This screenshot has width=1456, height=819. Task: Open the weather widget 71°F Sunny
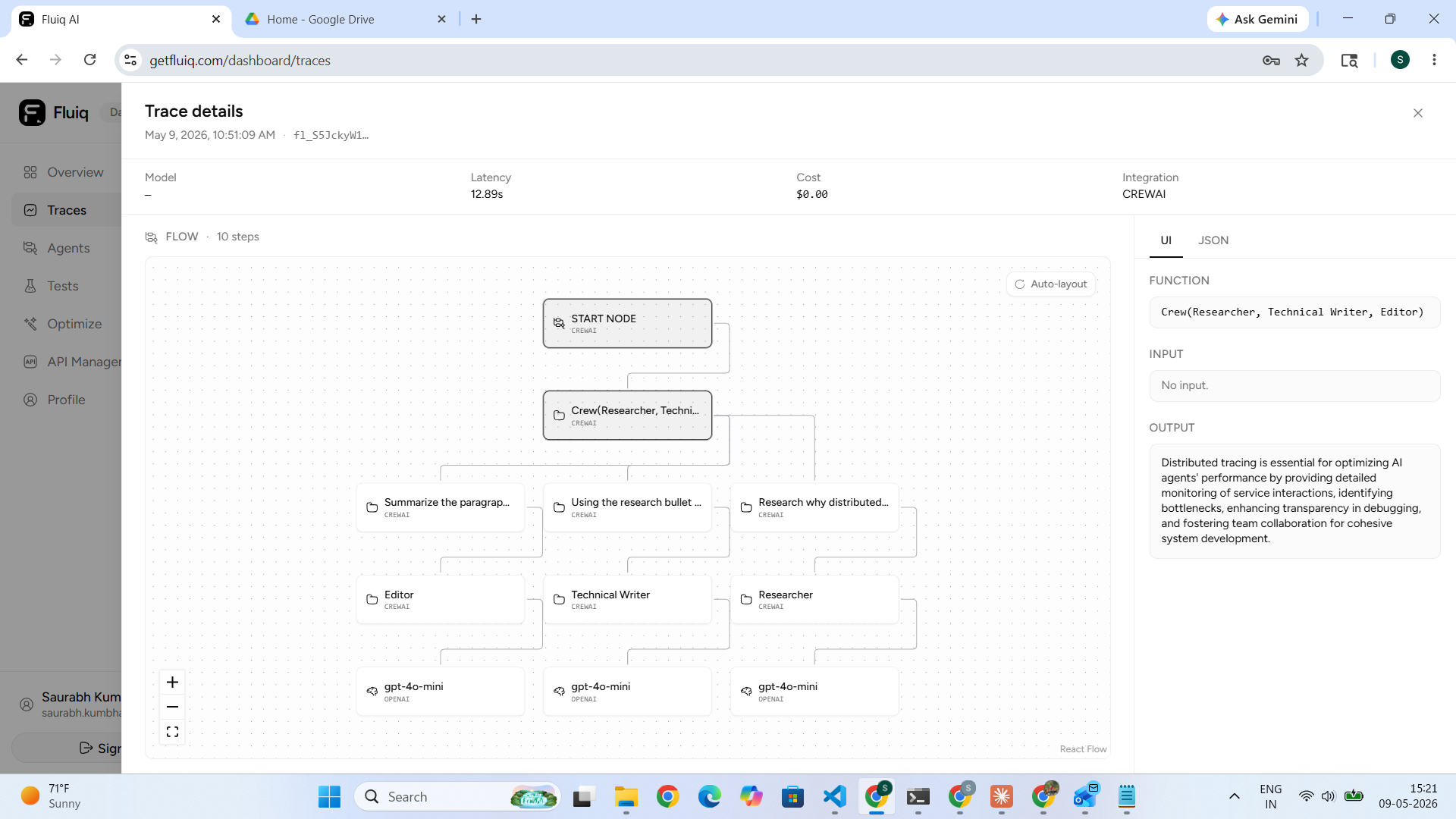click(x=52, y=796)
